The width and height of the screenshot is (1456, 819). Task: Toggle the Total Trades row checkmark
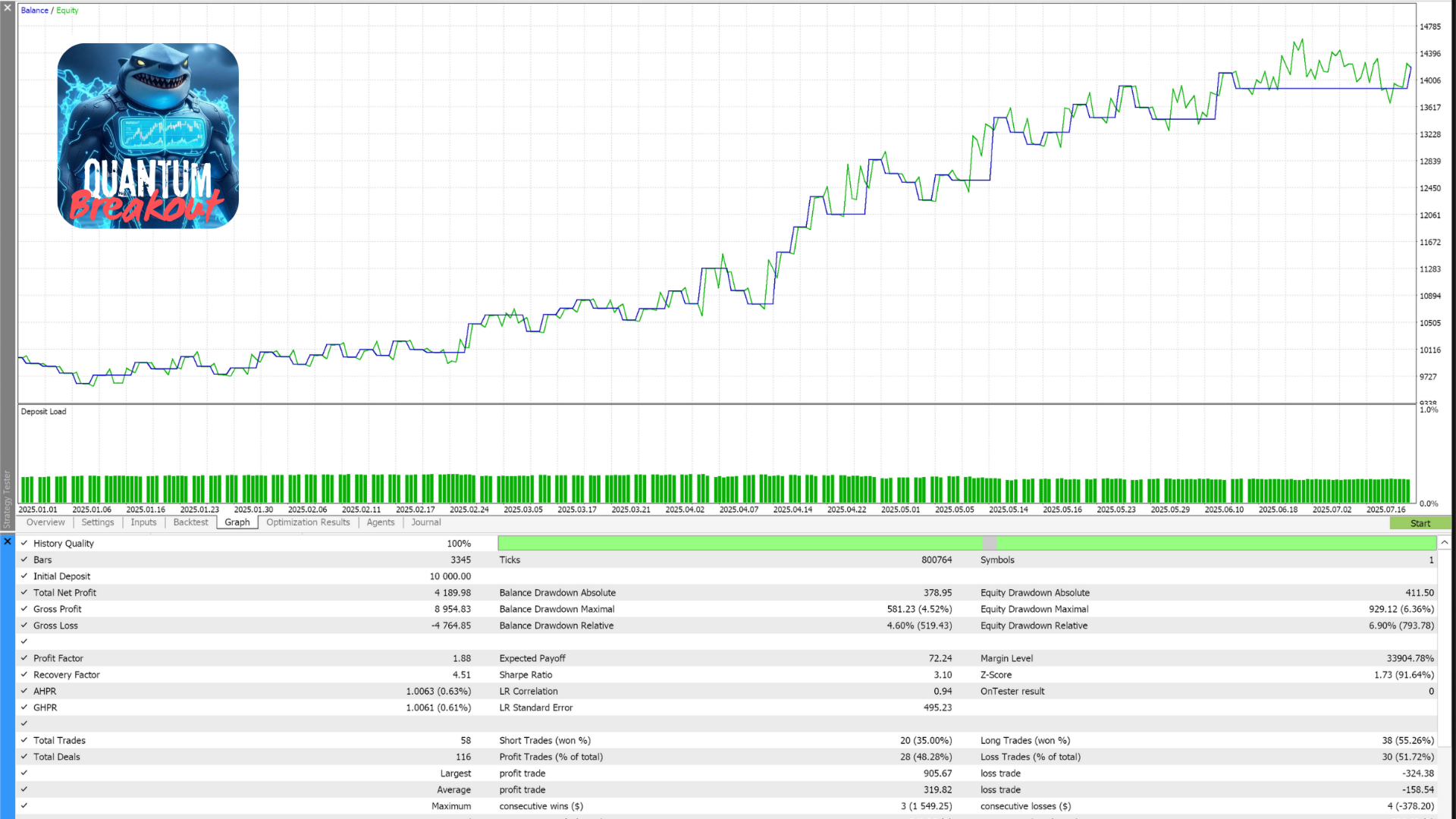click(x=24, y=740)
